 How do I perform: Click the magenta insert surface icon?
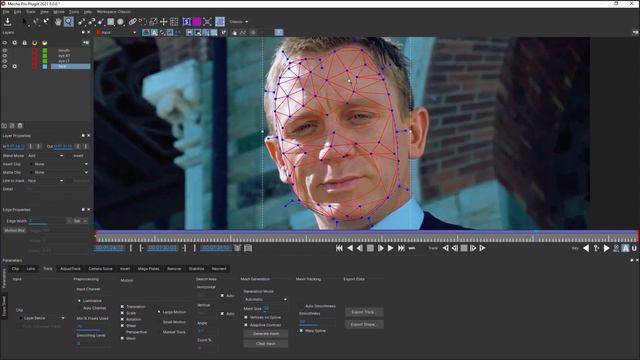click(x=197, y=22)
